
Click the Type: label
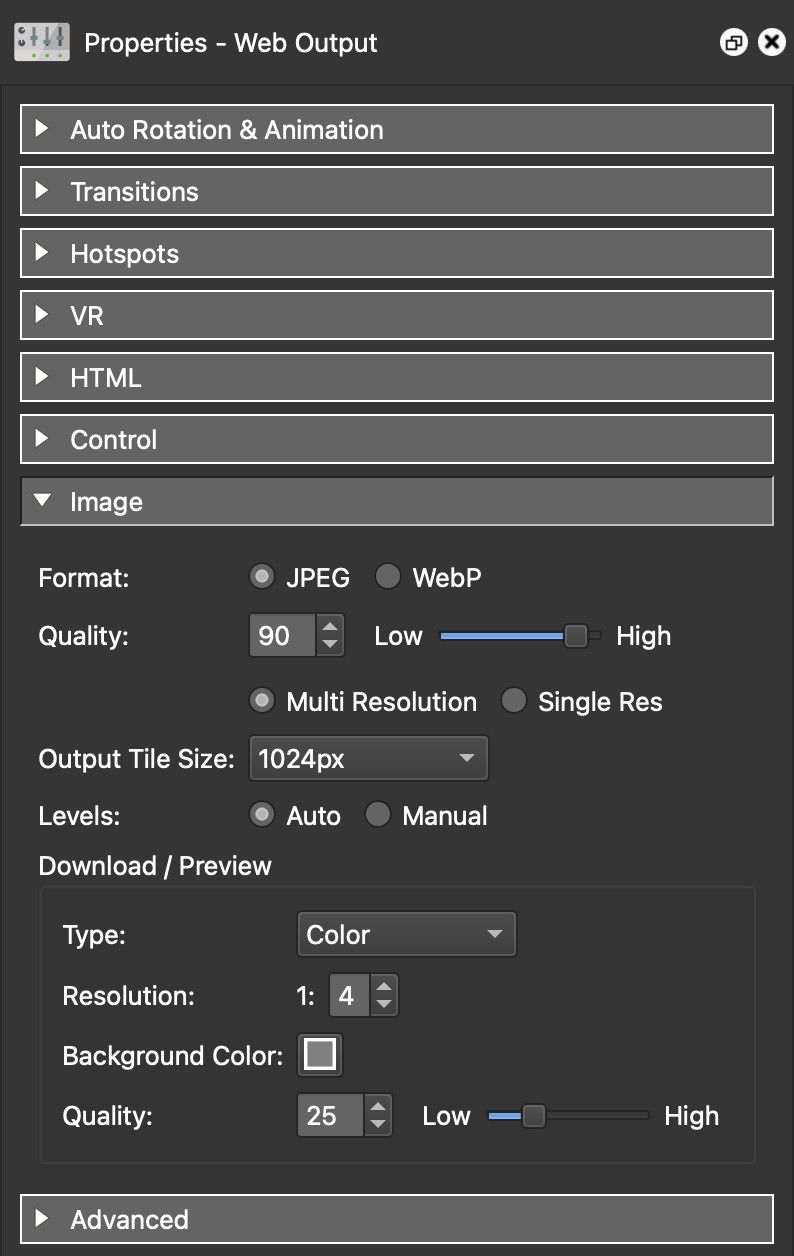(x=94, y=935)
